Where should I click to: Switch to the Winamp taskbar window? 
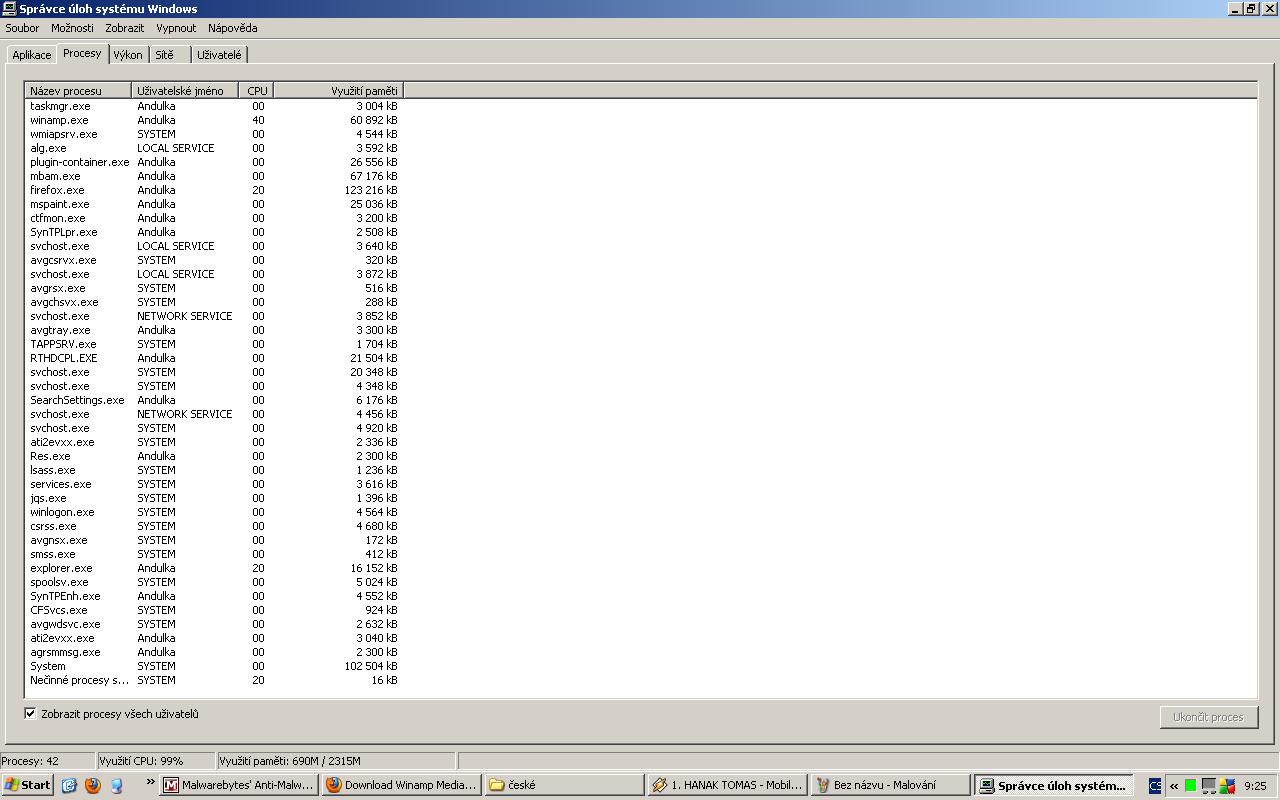[401, 785]
